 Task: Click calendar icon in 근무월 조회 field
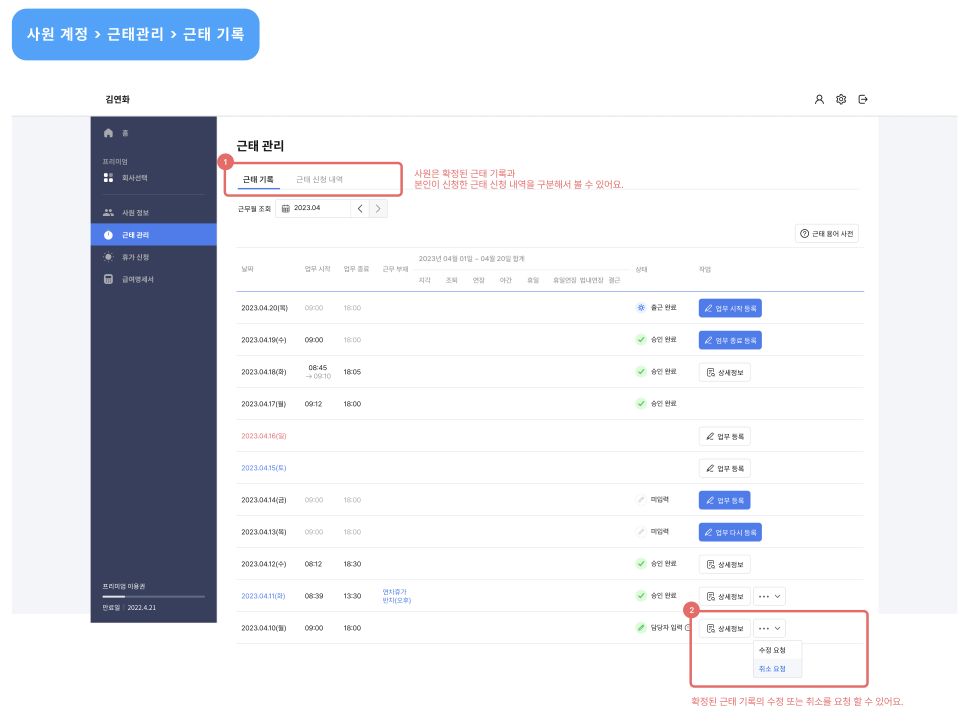pyautogui.click(x=286, y=208)
